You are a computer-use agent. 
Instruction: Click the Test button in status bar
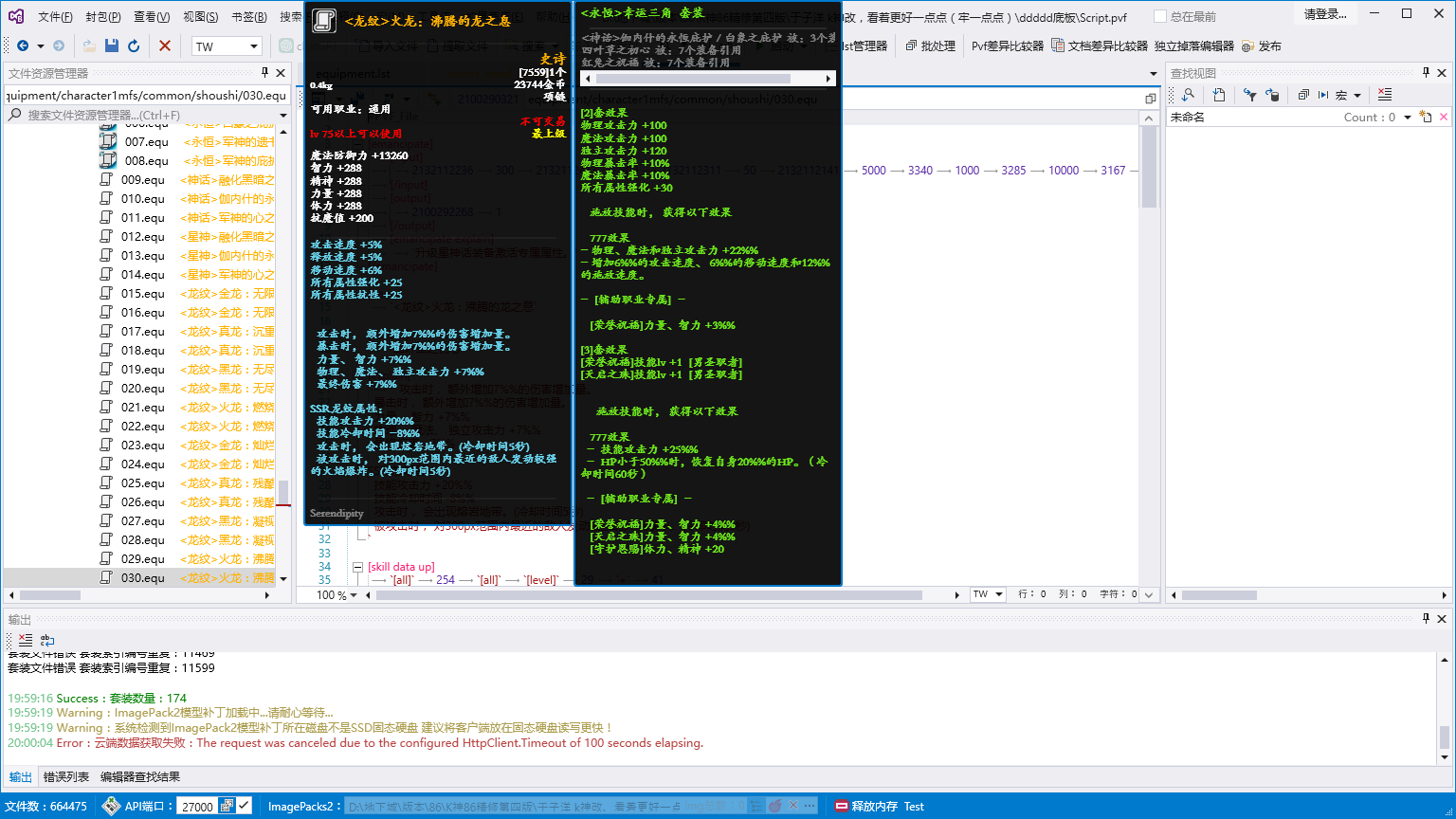(x=914, y=806)
